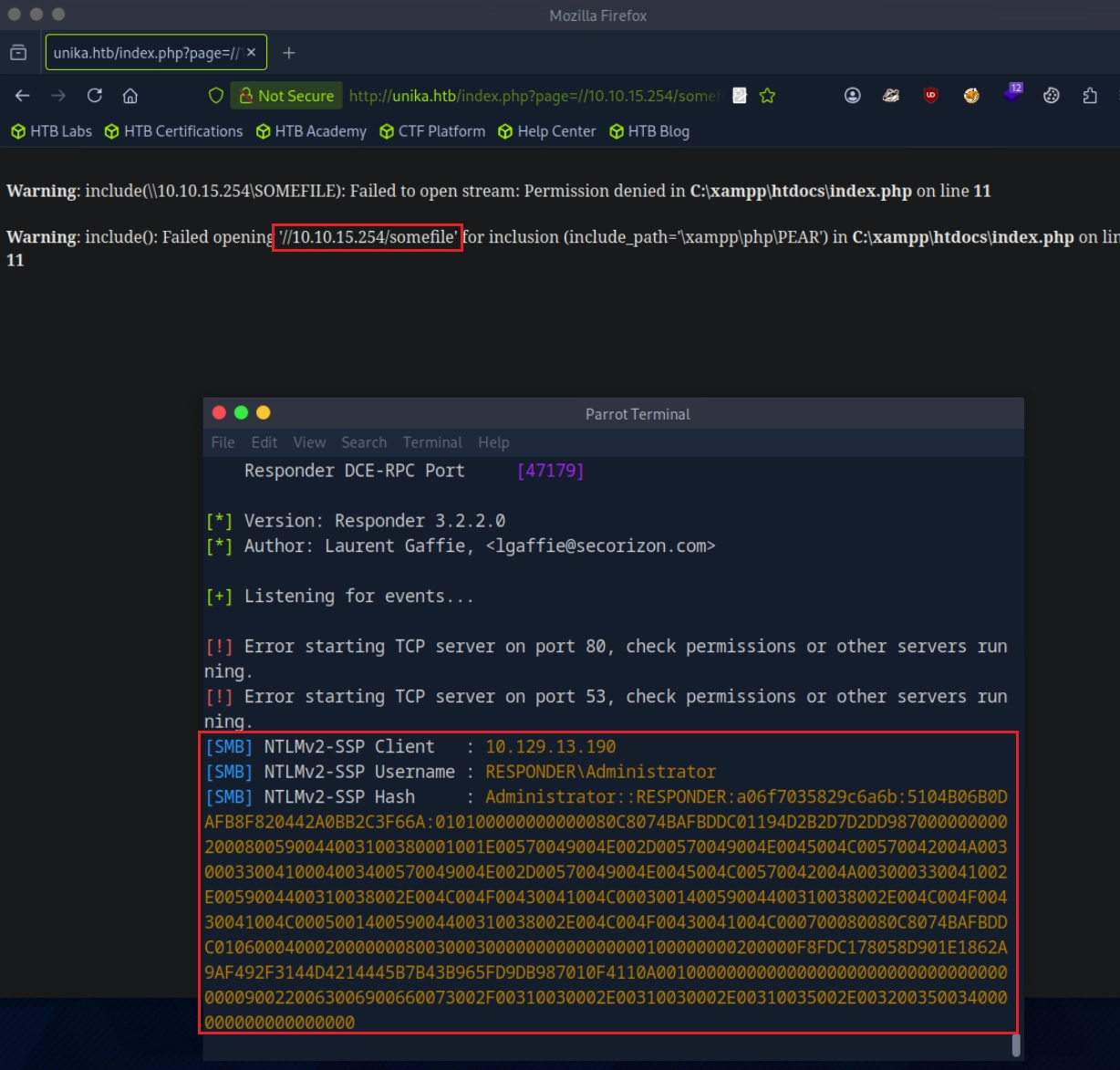This screenshot has height=1070, width=1120.
Task: Go back to the previous page
Action: (x=23, y=96)
